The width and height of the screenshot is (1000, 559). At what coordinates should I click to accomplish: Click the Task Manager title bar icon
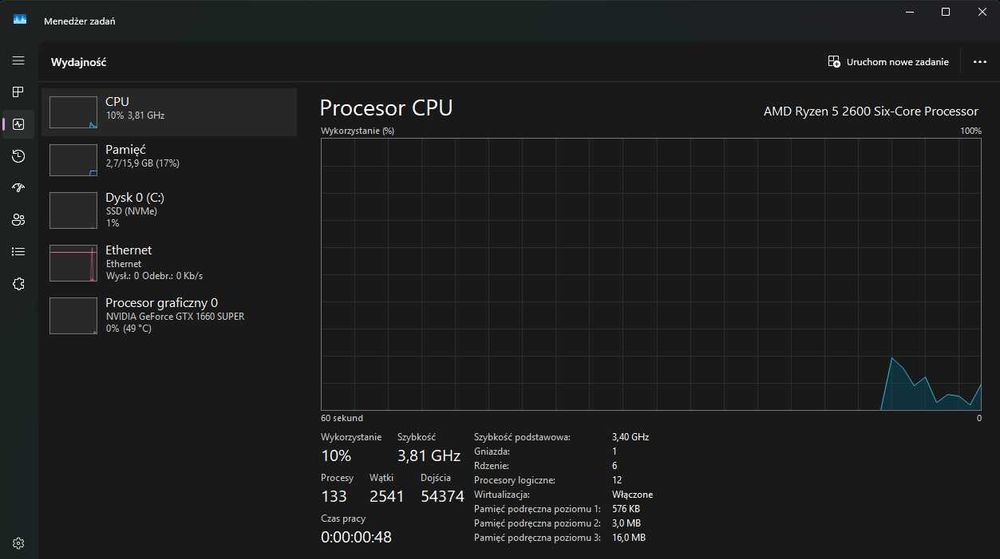coord(19,20)
